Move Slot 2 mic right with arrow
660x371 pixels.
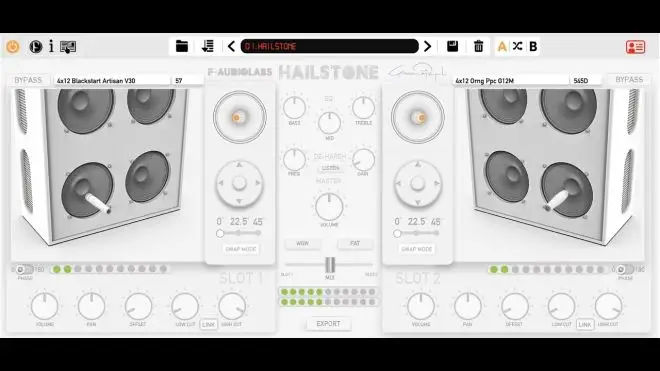[436, 184]
